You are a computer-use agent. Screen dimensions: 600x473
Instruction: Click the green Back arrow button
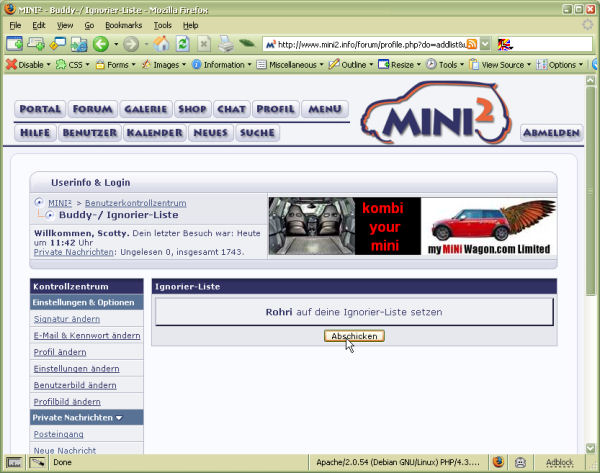(100, 44)
